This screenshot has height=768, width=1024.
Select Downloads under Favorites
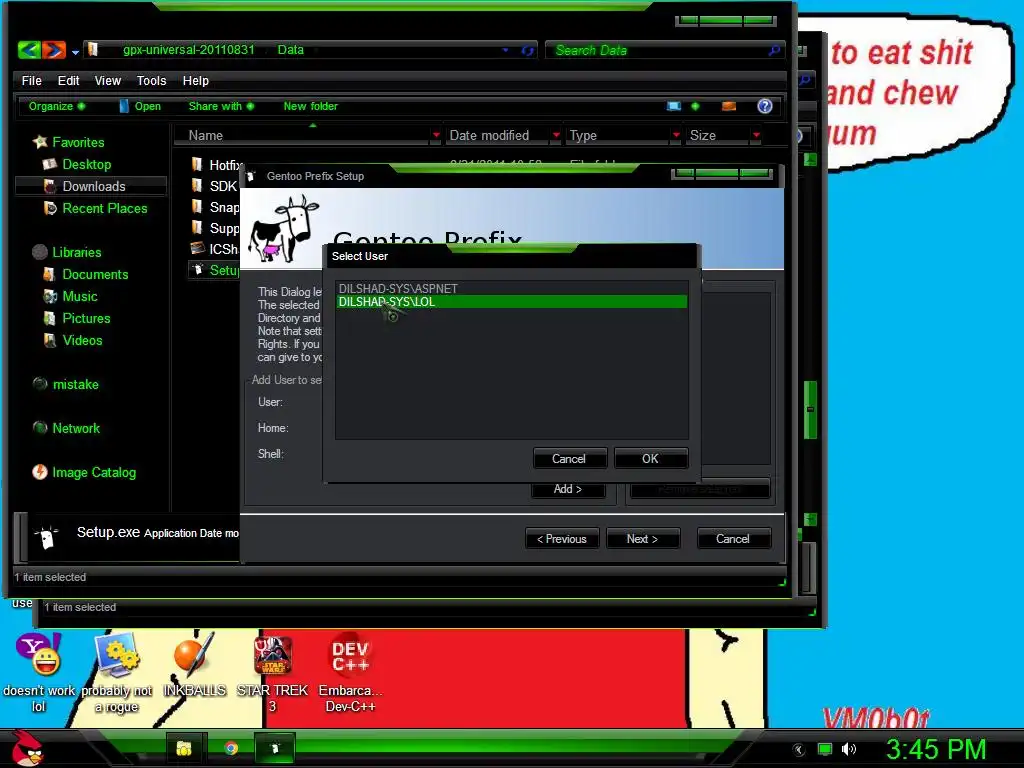[x=94, y=186]
